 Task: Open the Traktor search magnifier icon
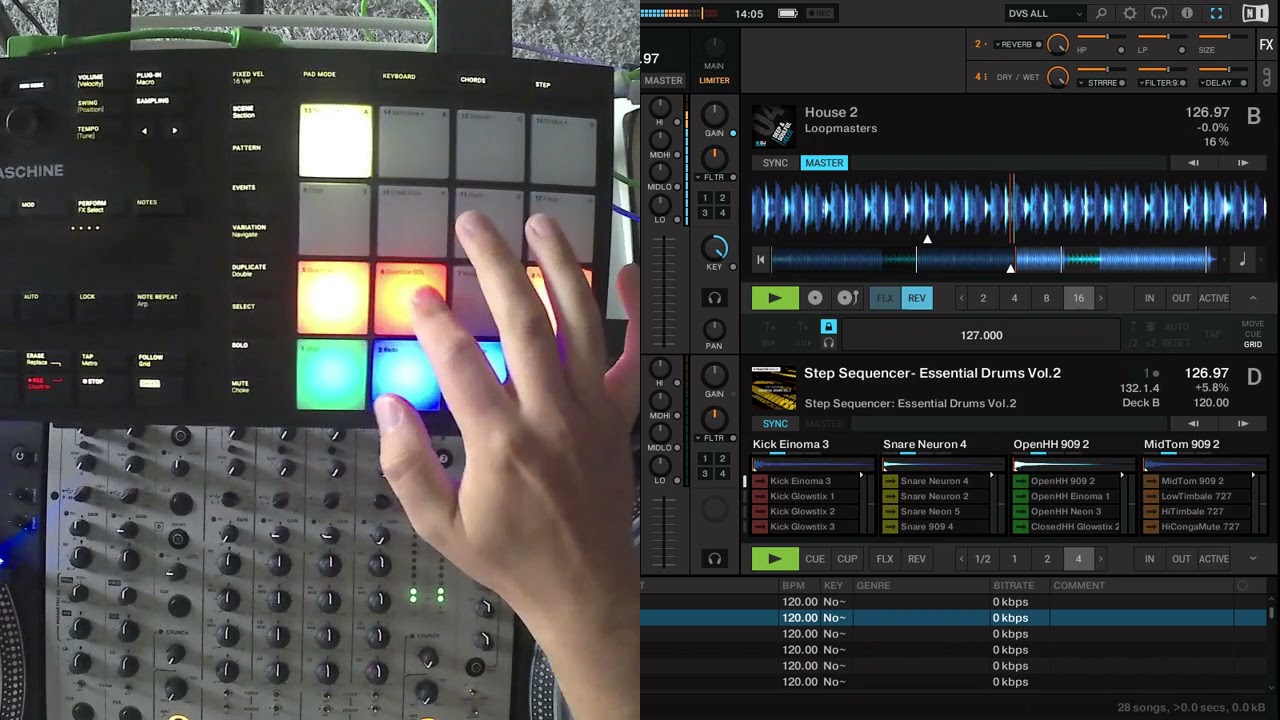1101,14
